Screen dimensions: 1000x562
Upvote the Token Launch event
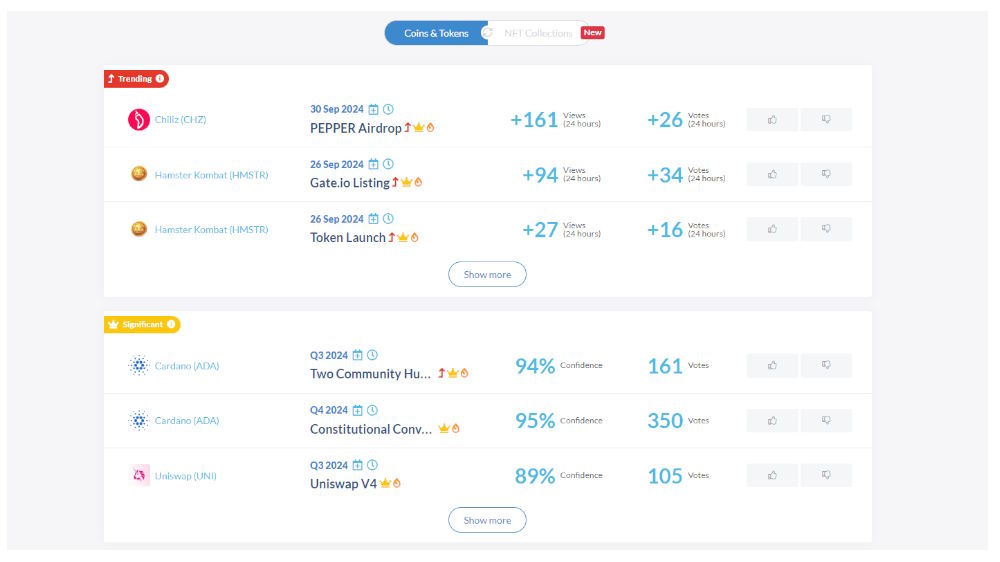(x=772, y=229)
